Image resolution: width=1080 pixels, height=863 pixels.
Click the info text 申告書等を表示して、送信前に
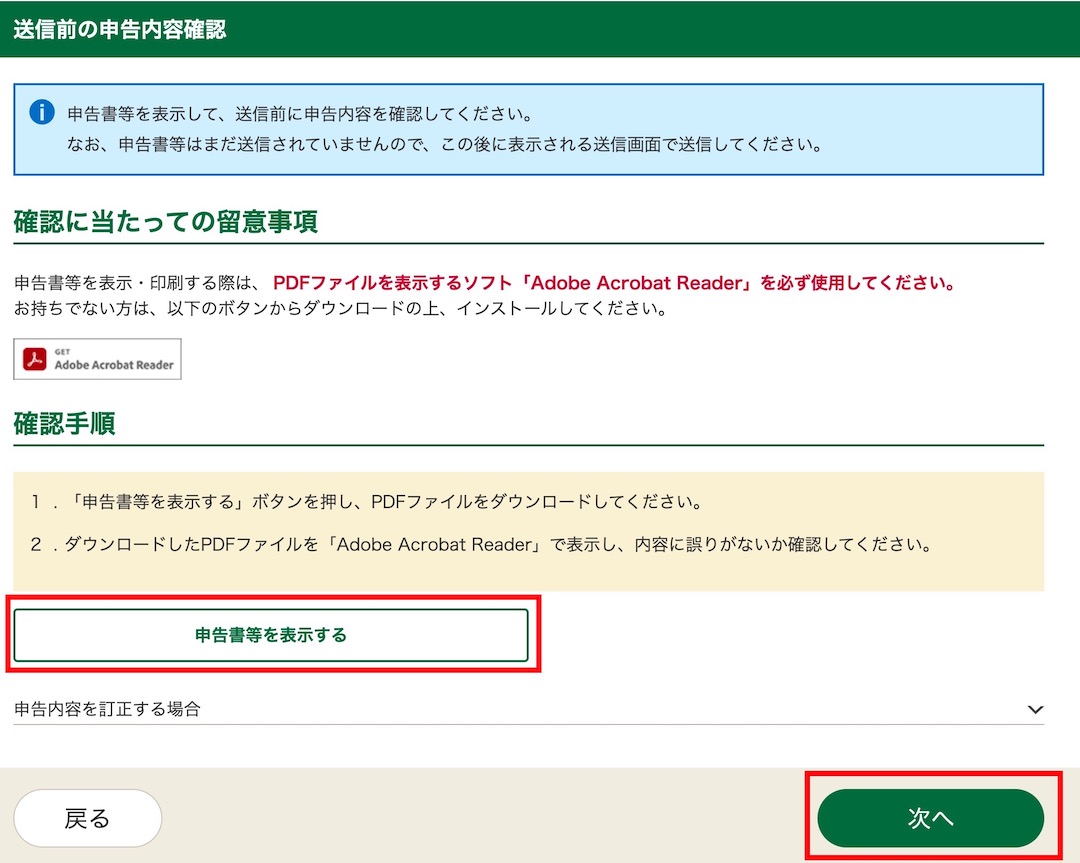[299, 114]
